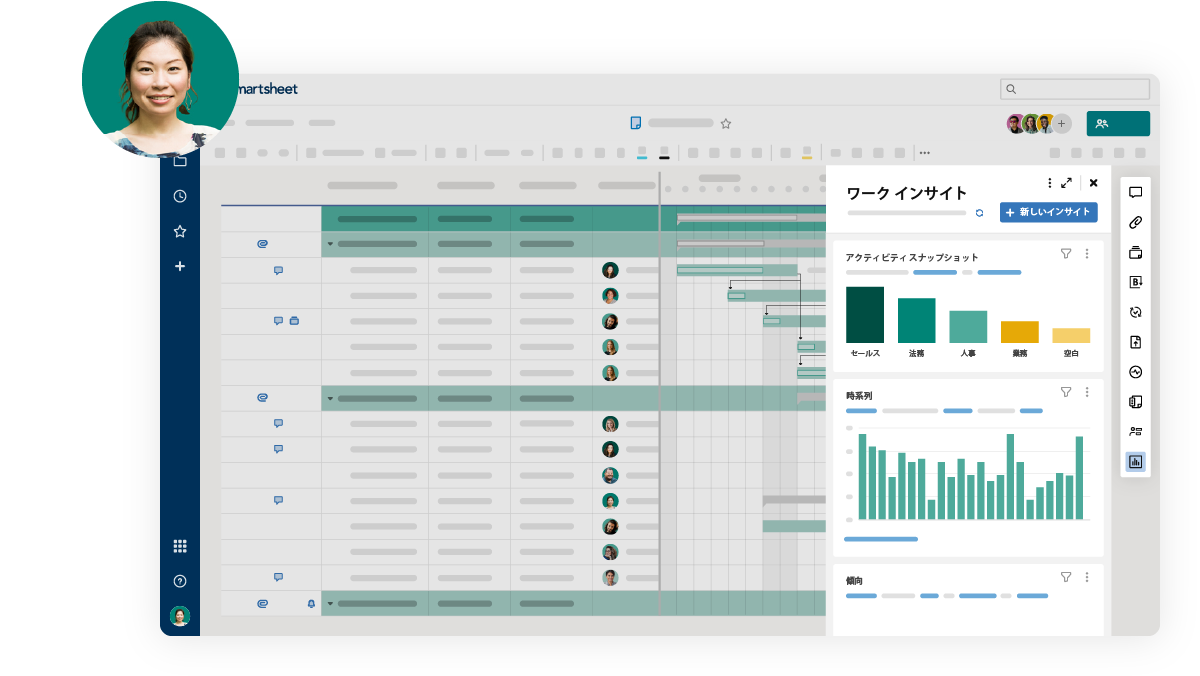Image resolution: width=1200 pixels, height=676 pixels.
Task: Click the green Share button at top right
Action: tap(1118, 124)
